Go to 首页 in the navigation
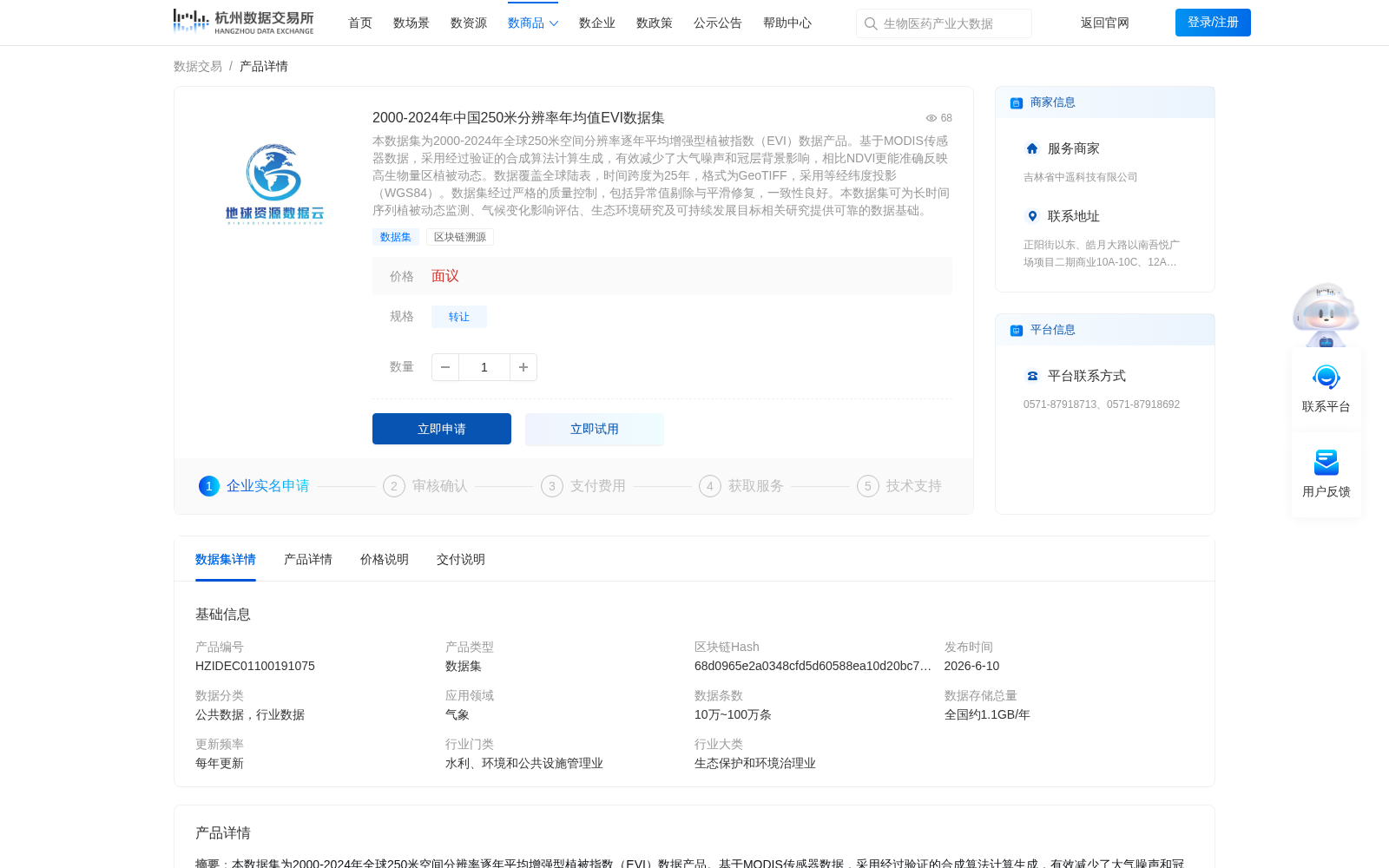Image resolution: width=1389 pixels, height=868 pixels. point(360,23)
